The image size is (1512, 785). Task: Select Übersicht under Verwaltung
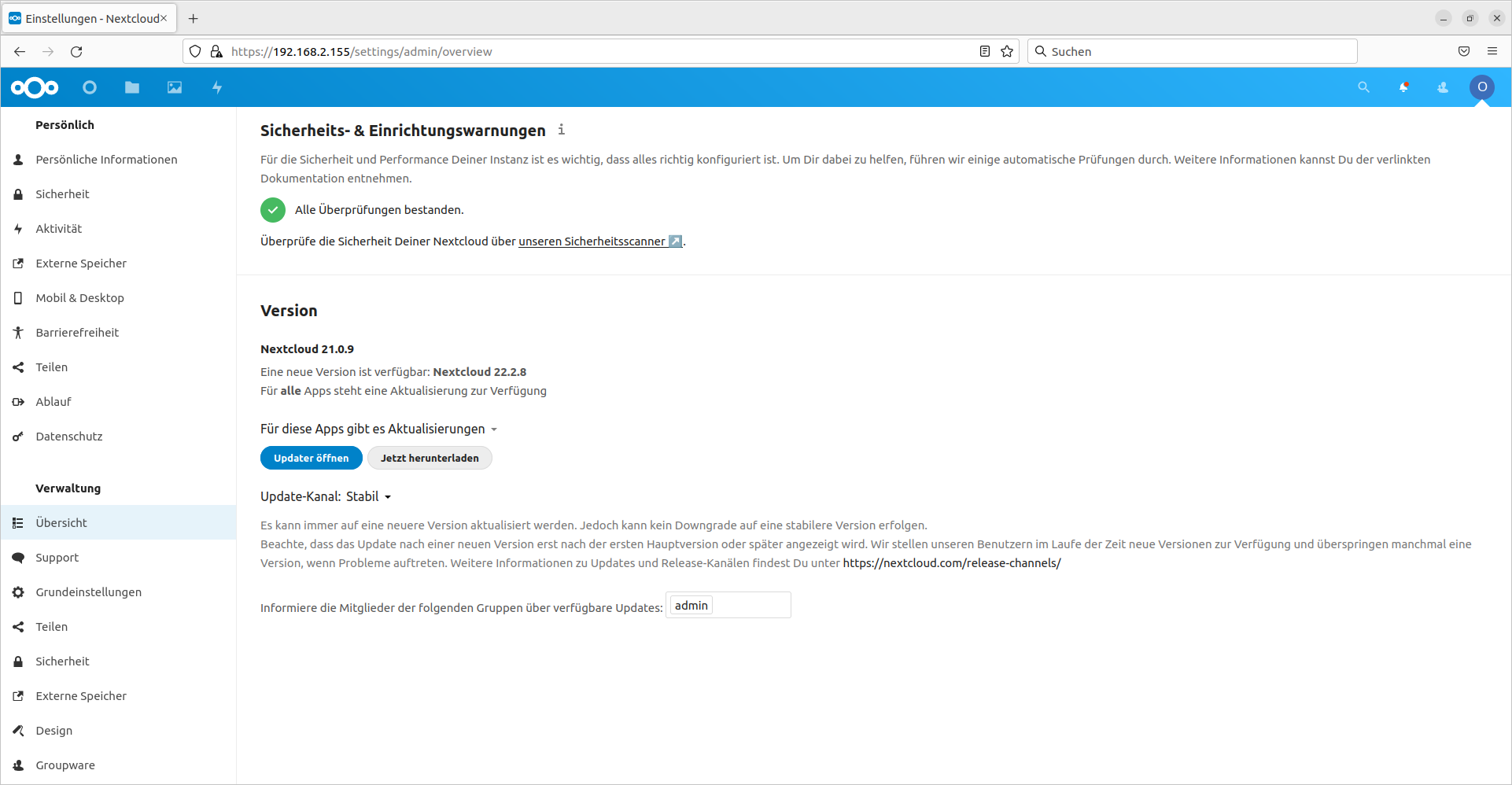(x=119, y=523)
